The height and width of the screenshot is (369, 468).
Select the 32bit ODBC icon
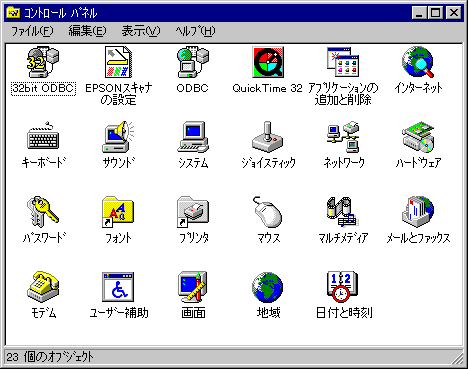pos(43,62)
